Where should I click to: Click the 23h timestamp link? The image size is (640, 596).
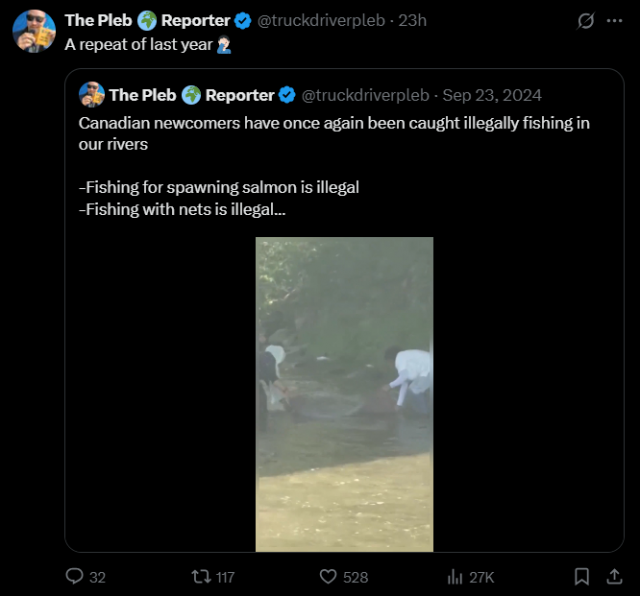point(412,20)
